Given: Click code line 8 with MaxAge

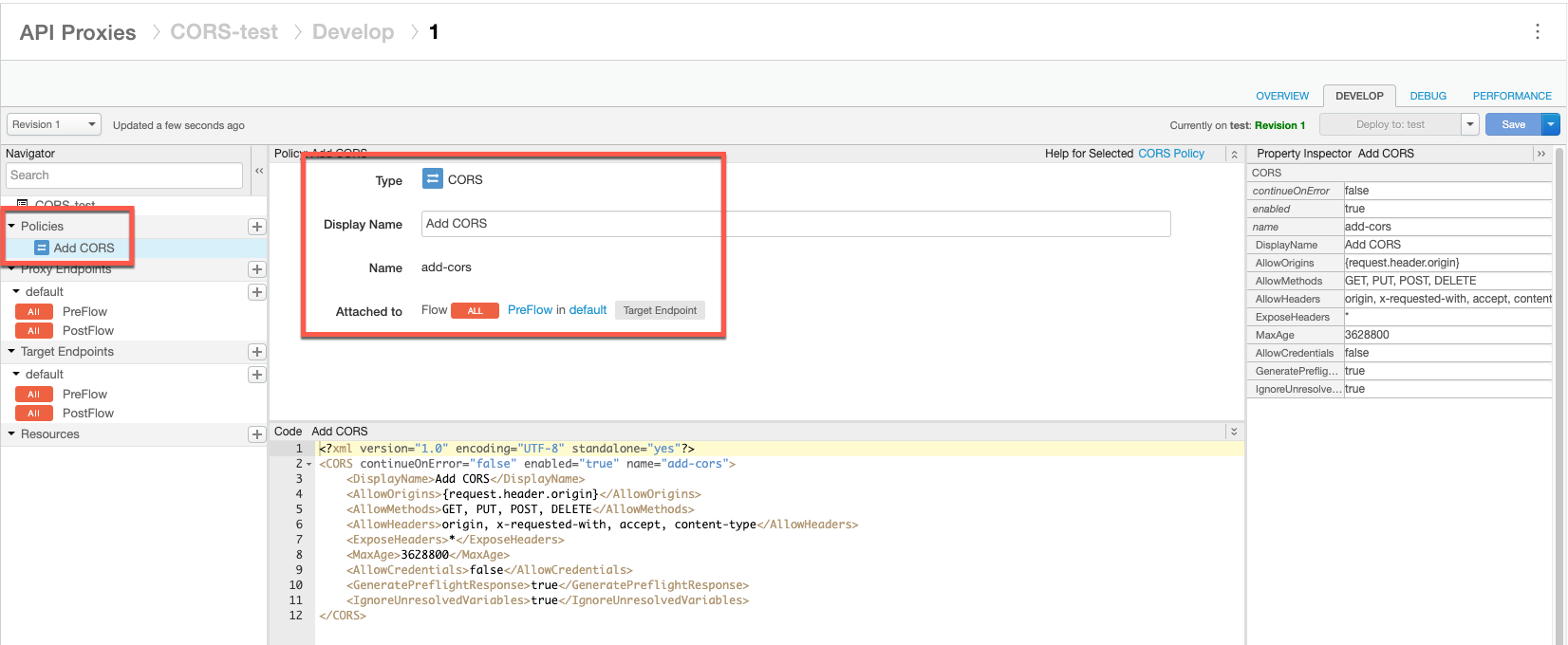Looking at the screenshot, I should click(428, 555).
